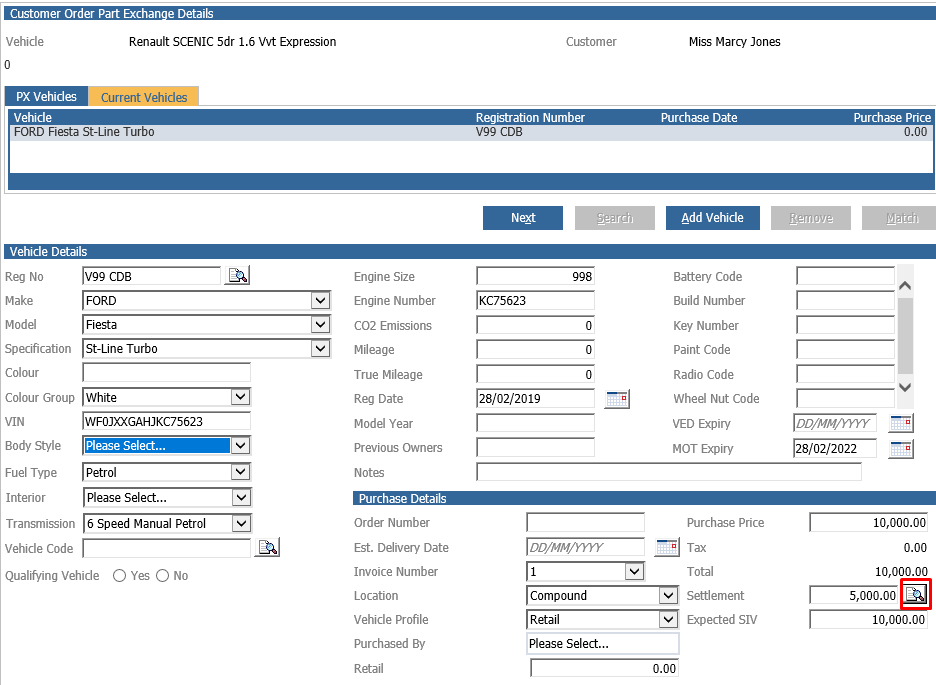Viewport: 936px width, 685px height.
Task: Open the Est. Delivery Date calendar icon
Action: click(666, 547)
